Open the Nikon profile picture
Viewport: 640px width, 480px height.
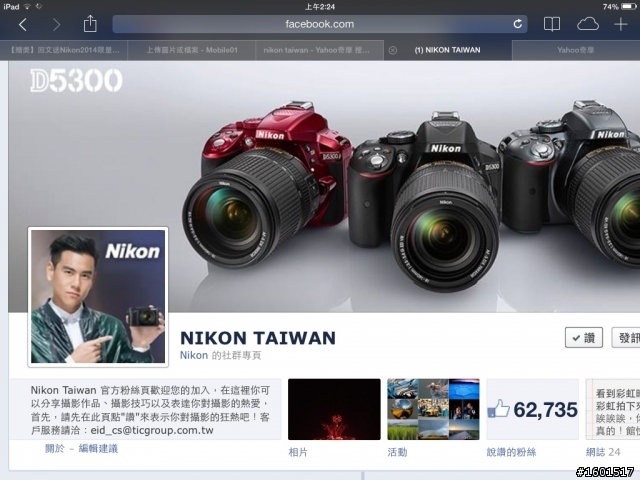click(x=98, y=297)
